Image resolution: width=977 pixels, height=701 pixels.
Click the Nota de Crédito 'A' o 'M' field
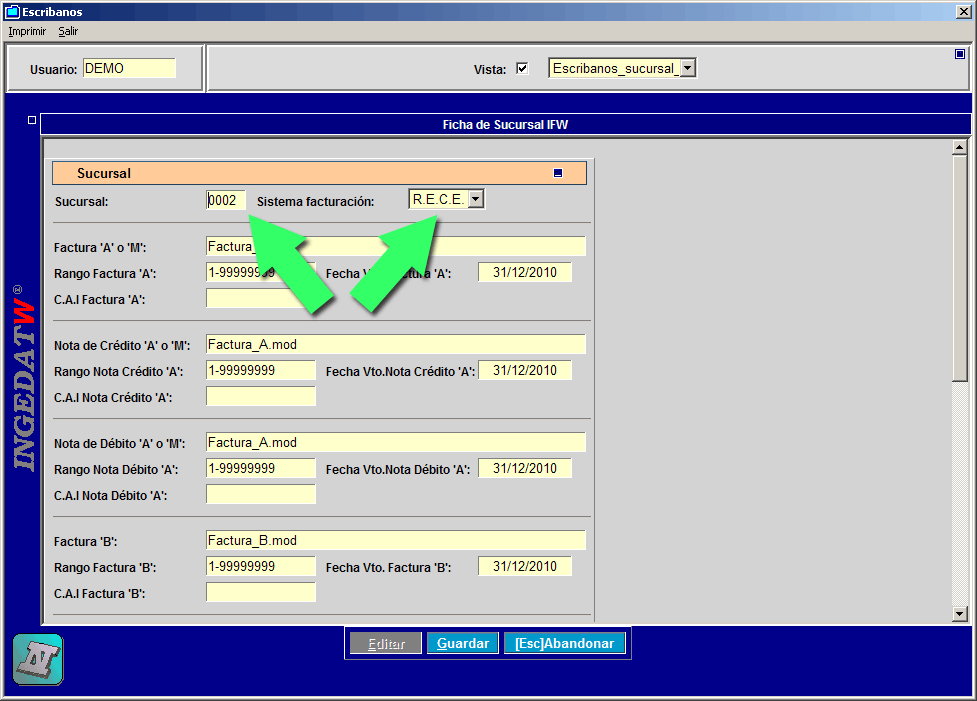coord(396,344)
